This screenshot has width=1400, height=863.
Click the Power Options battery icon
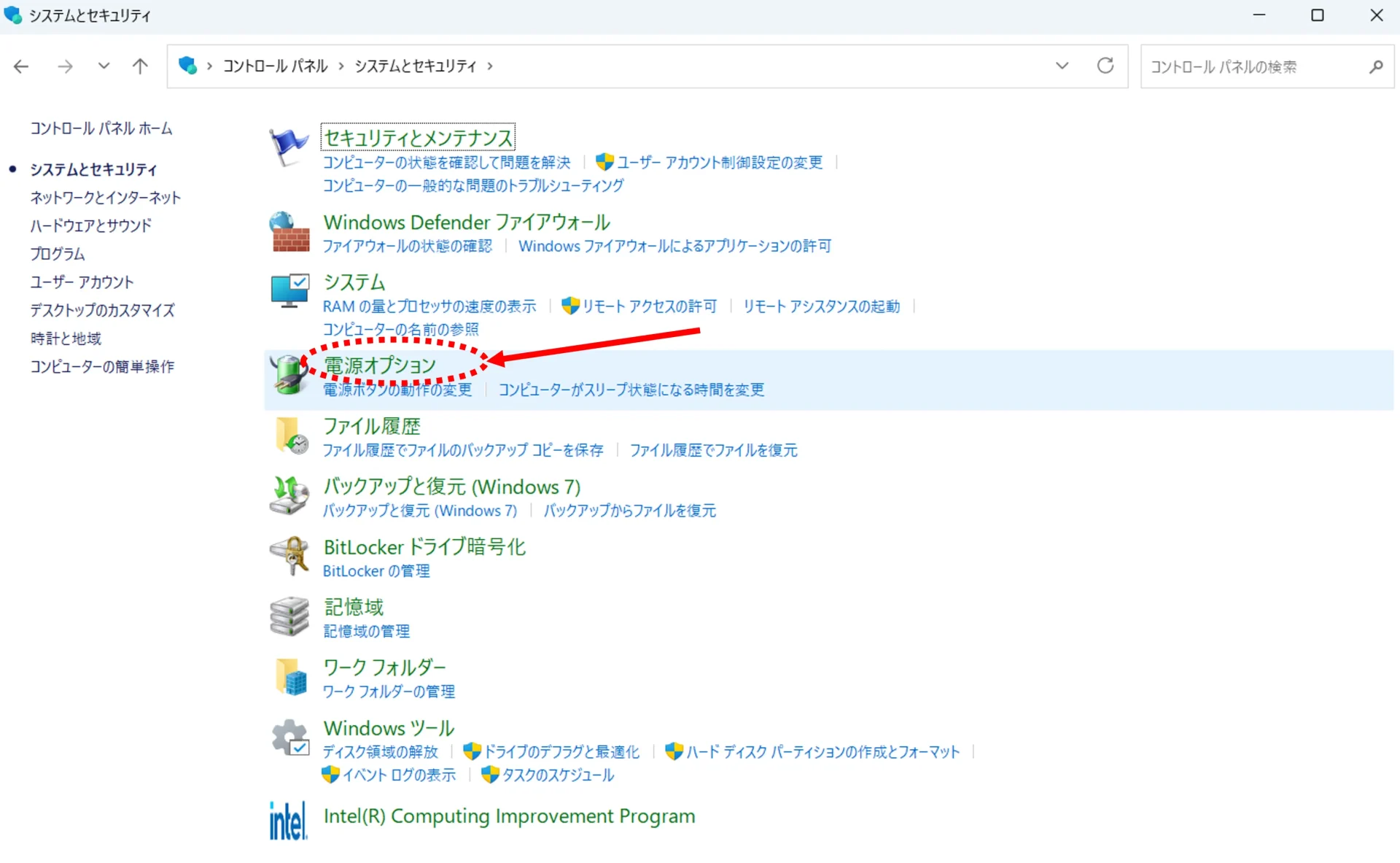tap(288, 374)
